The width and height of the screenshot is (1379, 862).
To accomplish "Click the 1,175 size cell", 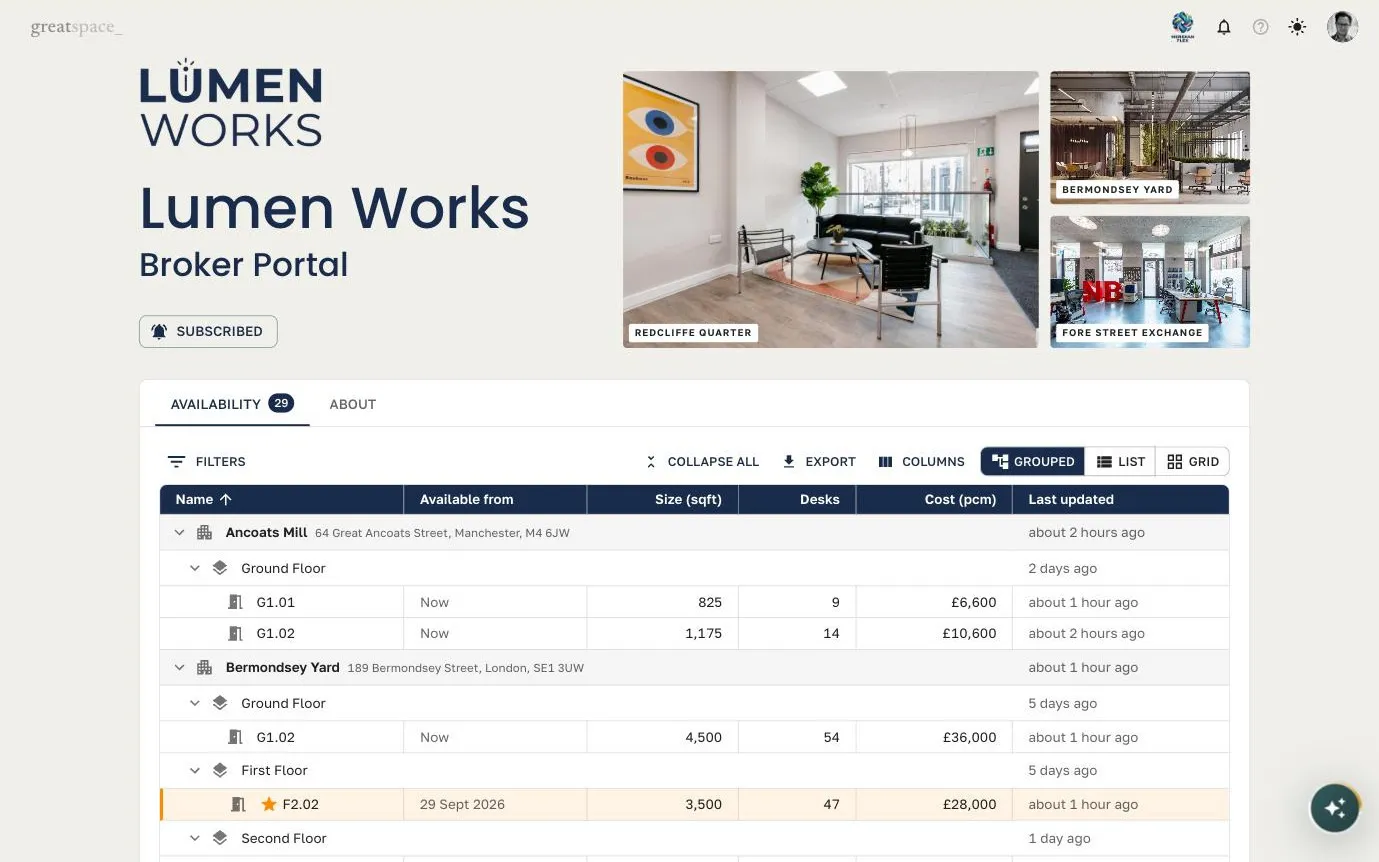I will click(x=663, y=633).
